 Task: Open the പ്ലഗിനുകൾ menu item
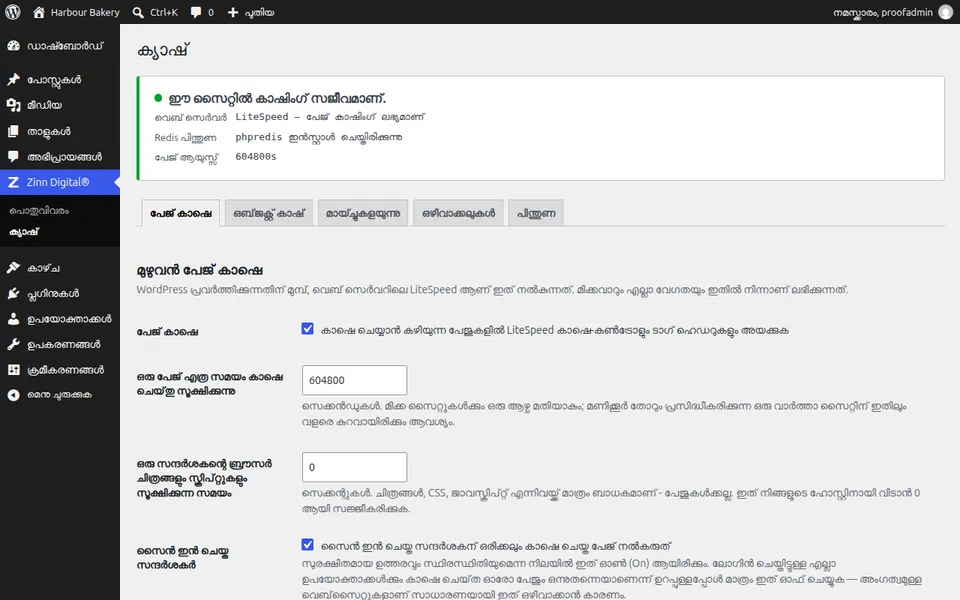point(60,293)
